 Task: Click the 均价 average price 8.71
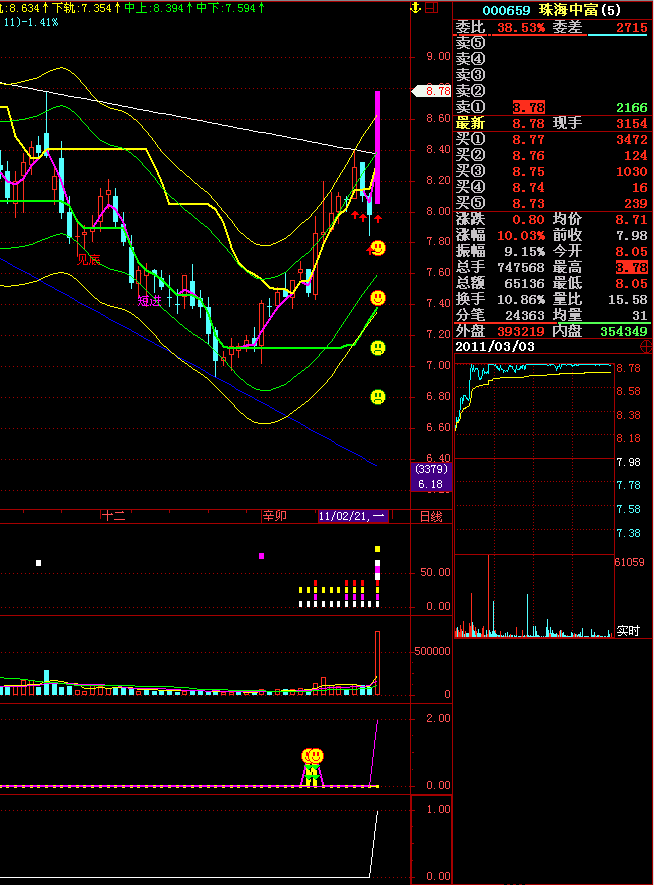coord(631,220)
